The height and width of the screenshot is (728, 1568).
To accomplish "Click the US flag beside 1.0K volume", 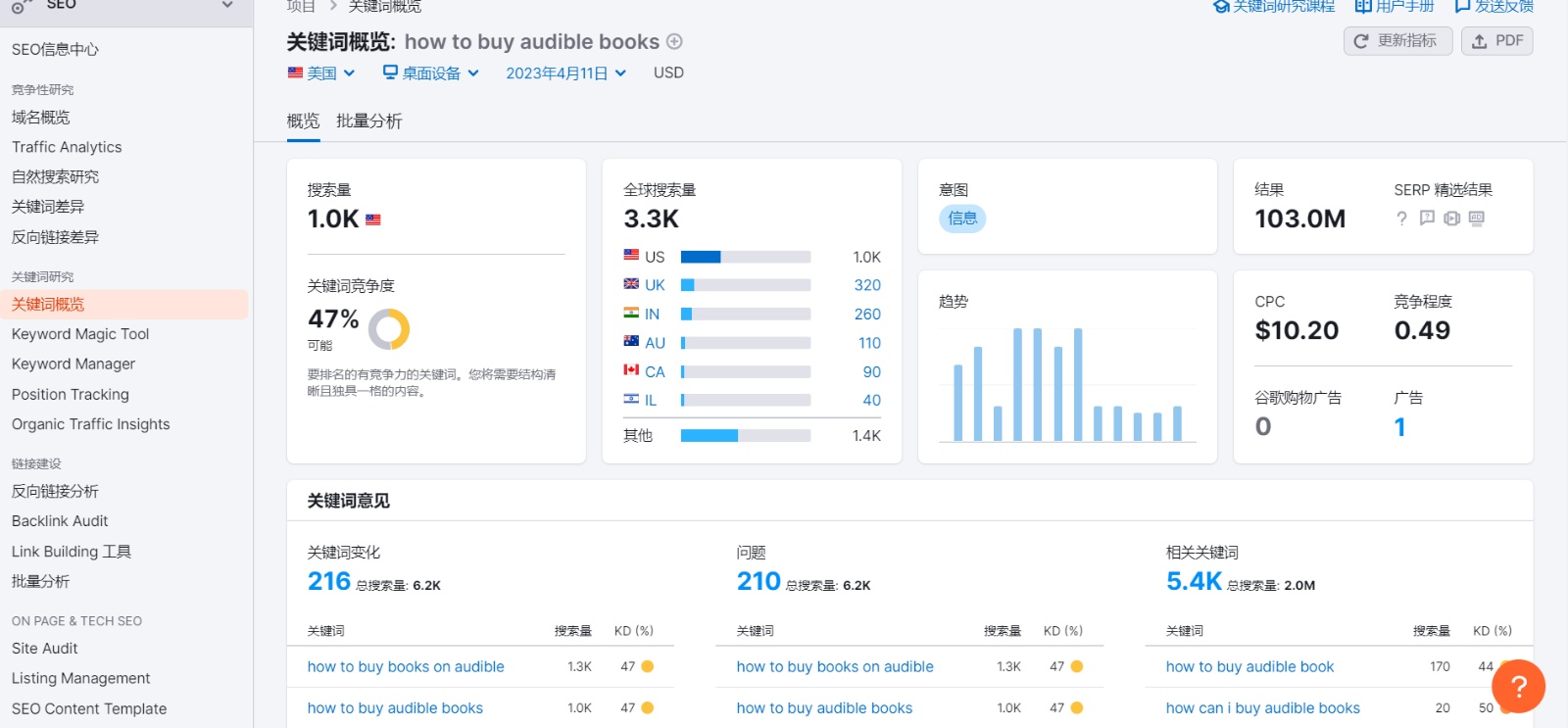I will [x=373, y=220].
